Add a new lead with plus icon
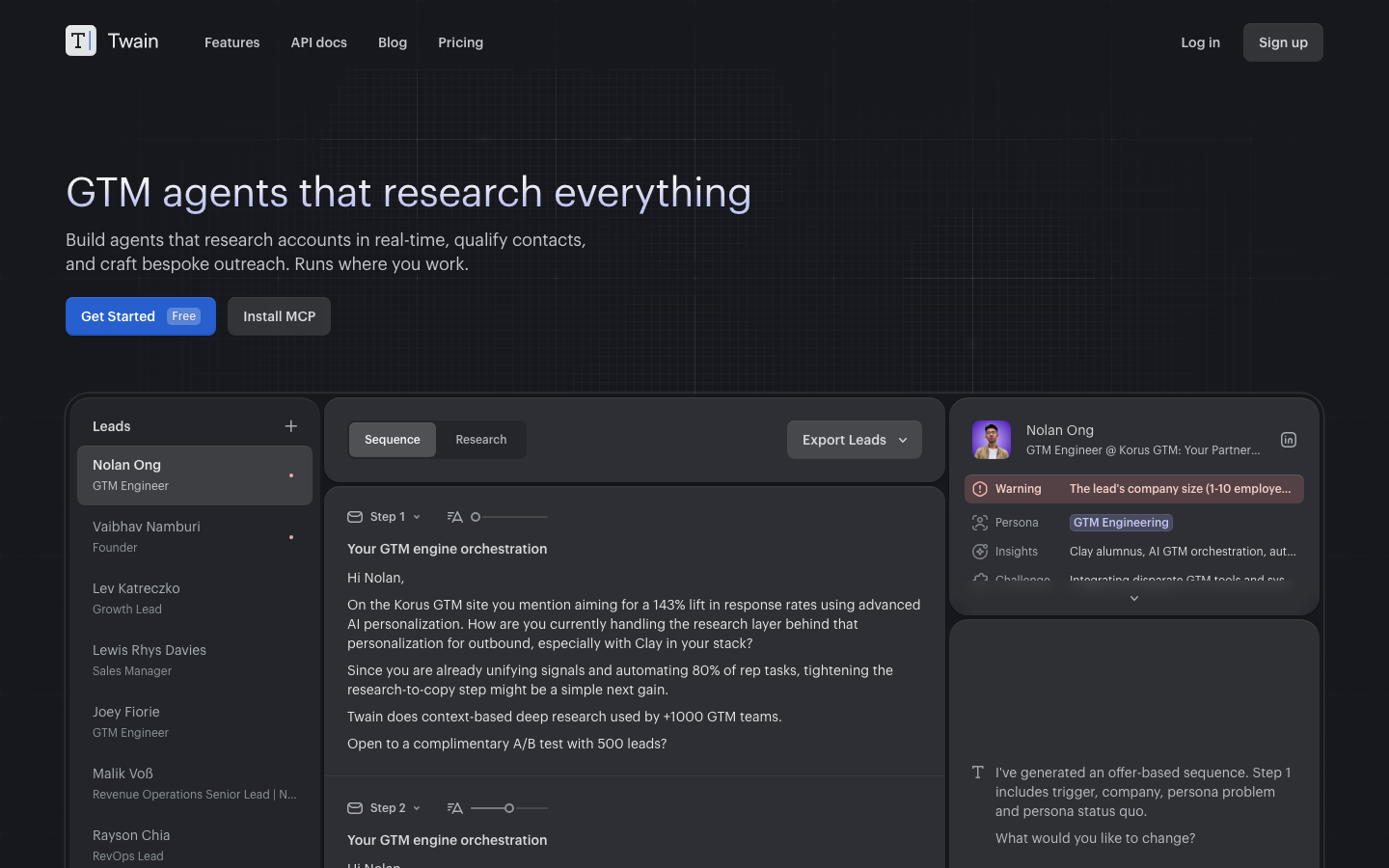This screenshot has height=868, width=1389. click(291, 426)
